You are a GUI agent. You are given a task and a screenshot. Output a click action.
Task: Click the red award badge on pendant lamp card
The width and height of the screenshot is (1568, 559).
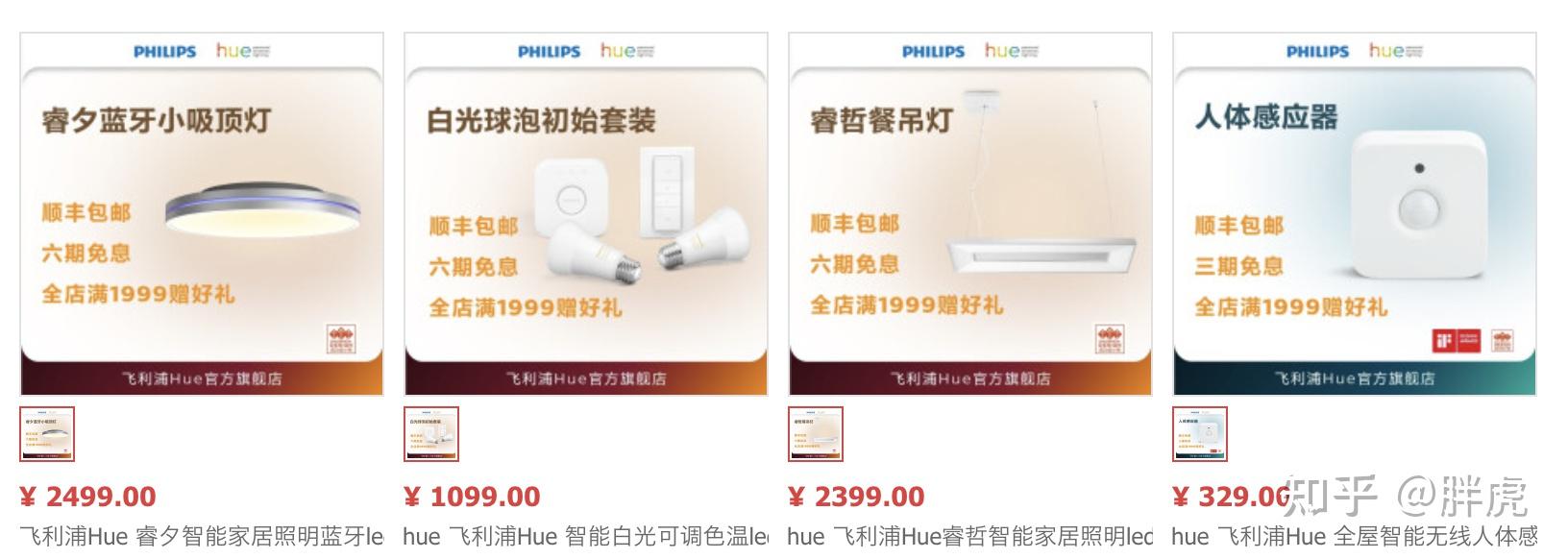click(x=1111, y=340)
